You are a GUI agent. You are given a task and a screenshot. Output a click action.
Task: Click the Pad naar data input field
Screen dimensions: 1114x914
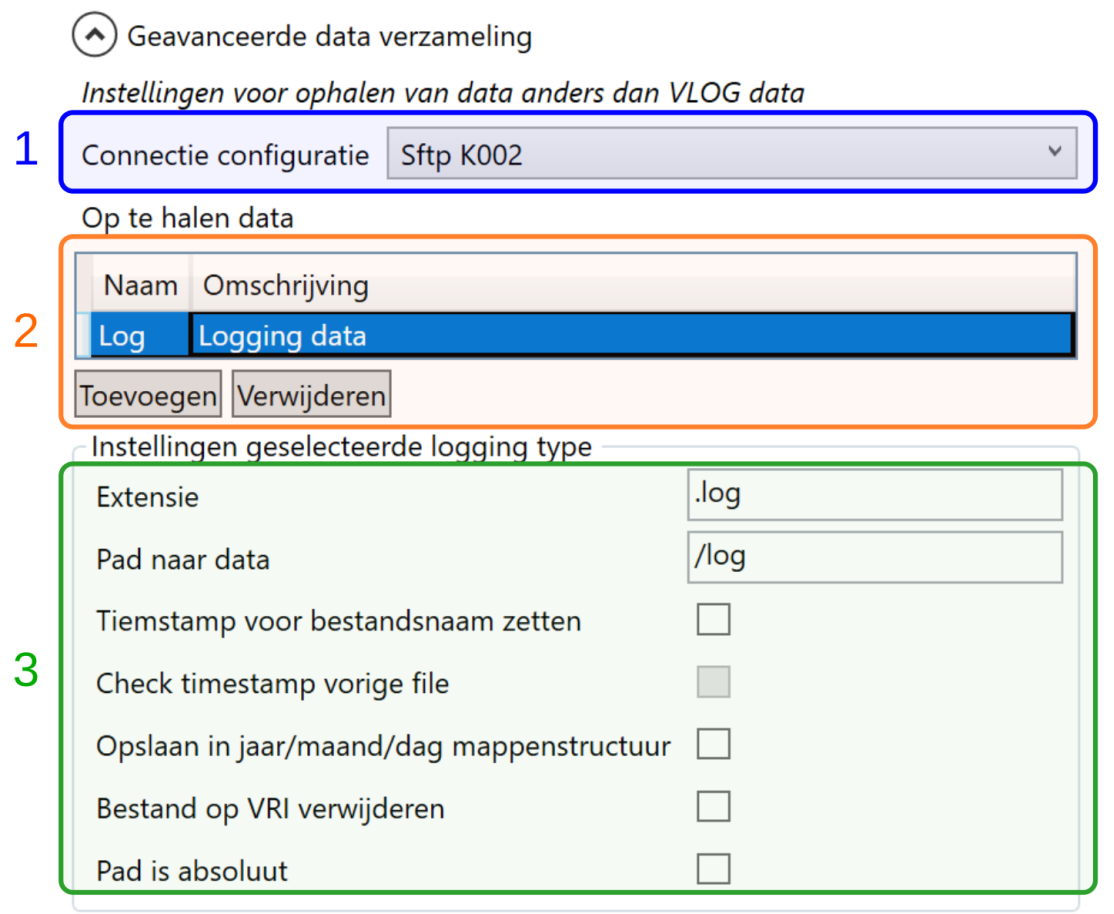[875, 557]
